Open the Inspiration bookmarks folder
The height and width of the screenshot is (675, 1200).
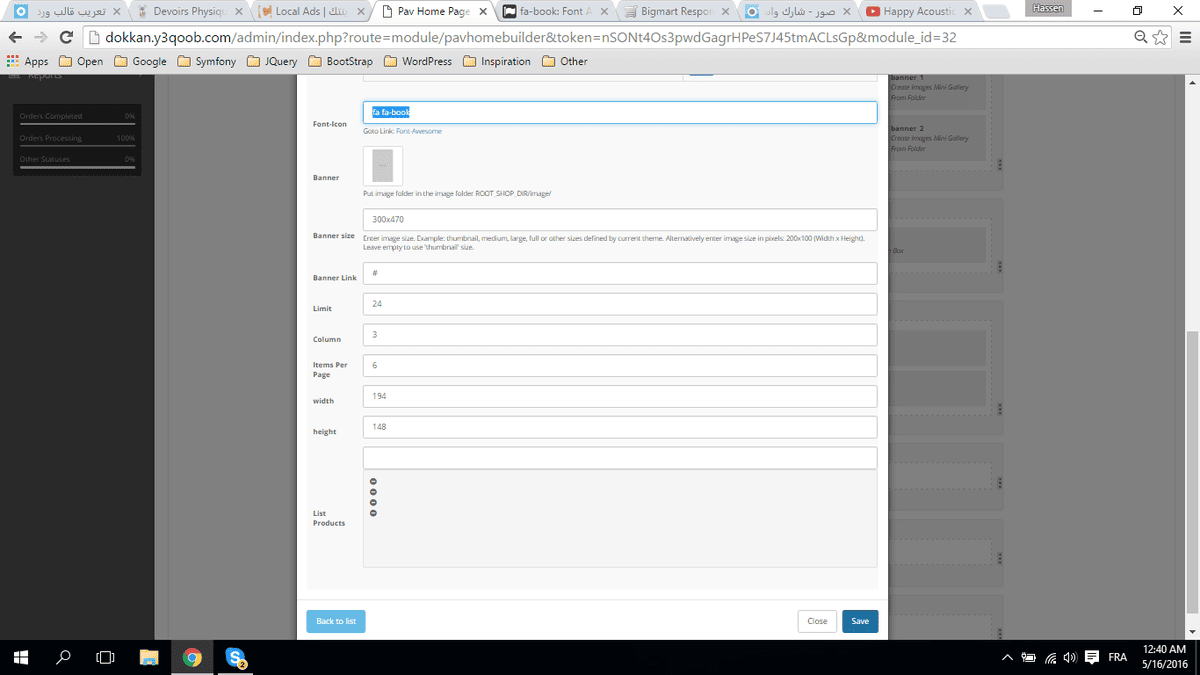(497, 61)
